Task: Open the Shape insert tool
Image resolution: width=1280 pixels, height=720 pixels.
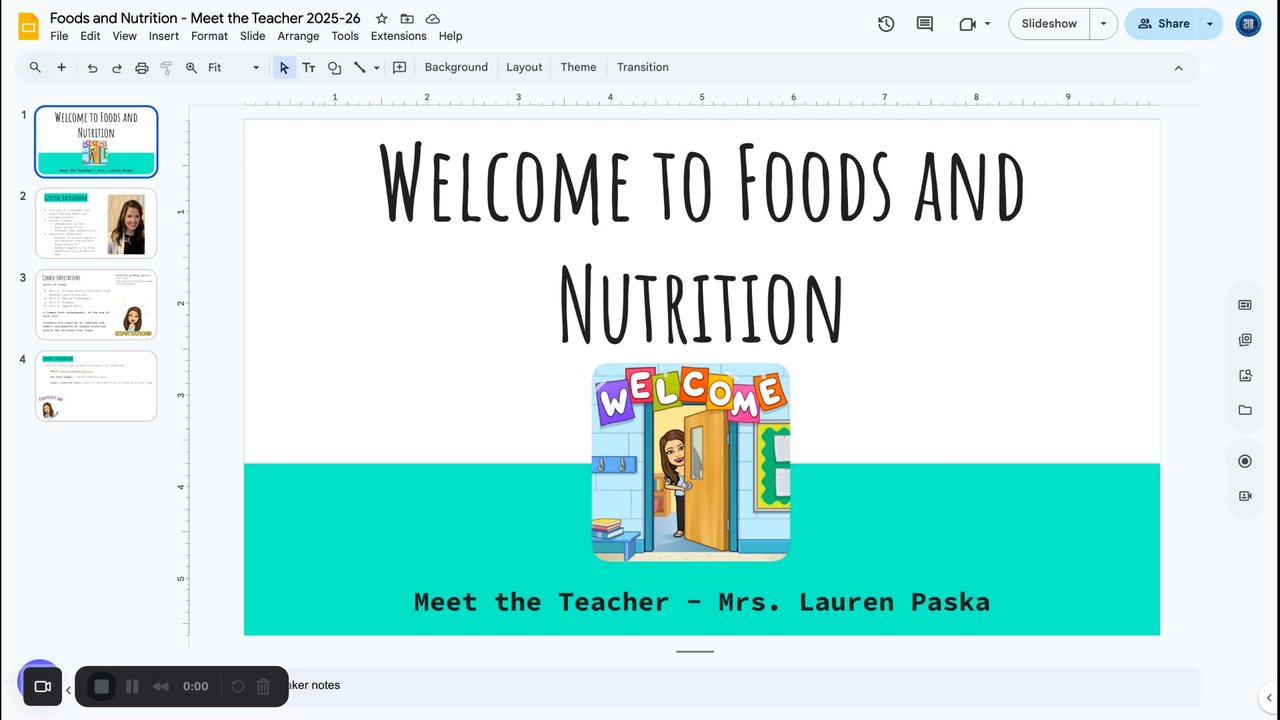Action: [334, 68]
